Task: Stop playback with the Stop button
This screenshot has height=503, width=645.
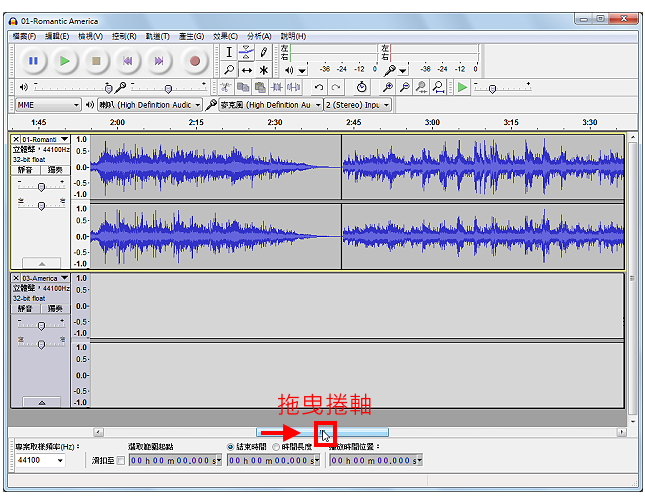Action: click(96, 61)
